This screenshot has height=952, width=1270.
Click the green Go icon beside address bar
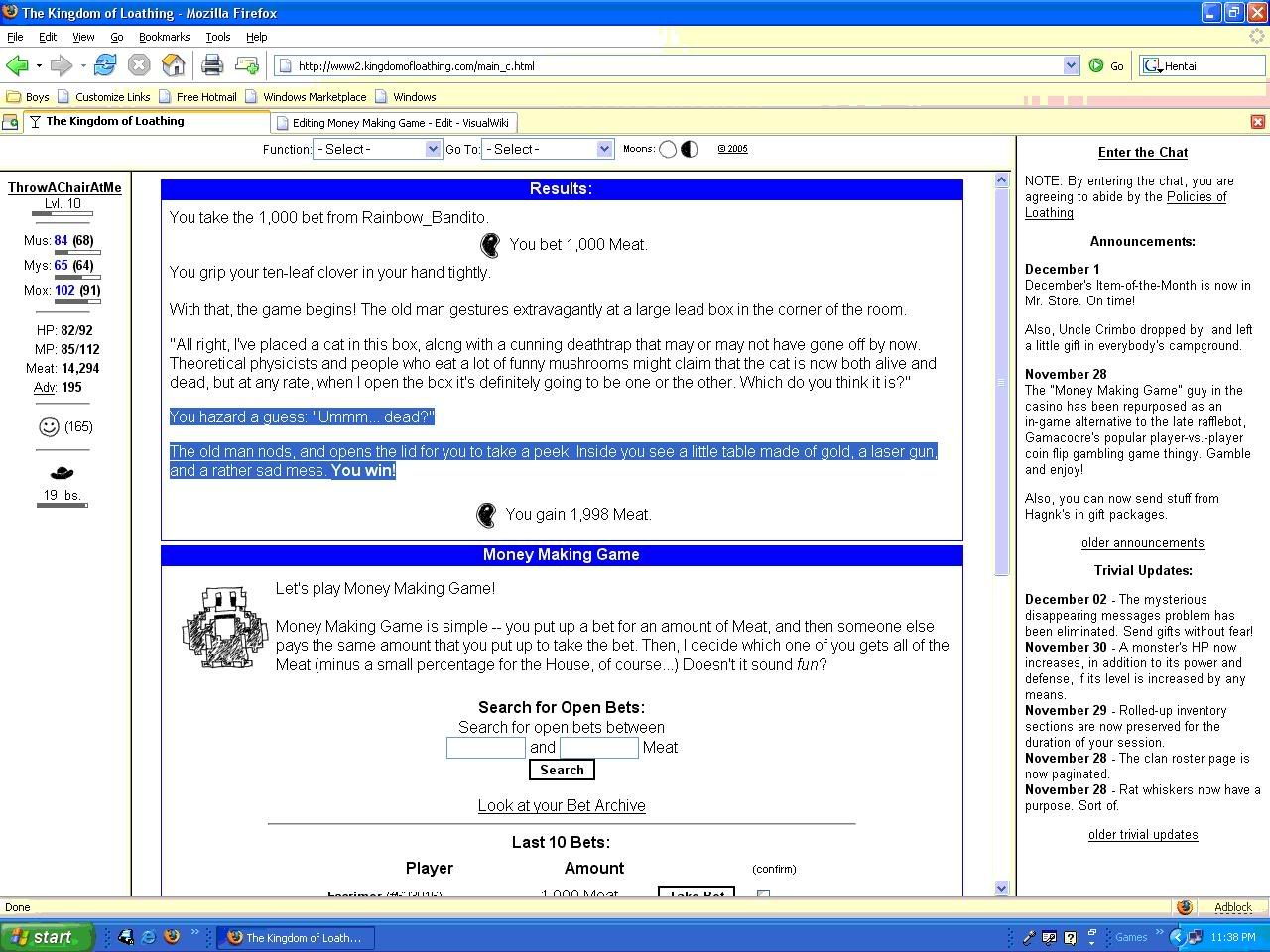(1096, 66)
